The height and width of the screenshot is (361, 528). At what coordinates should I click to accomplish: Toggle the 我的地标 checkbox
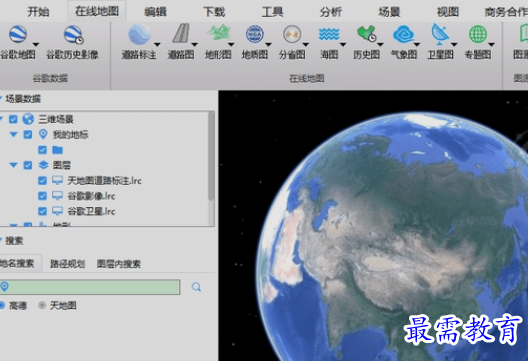28,135
